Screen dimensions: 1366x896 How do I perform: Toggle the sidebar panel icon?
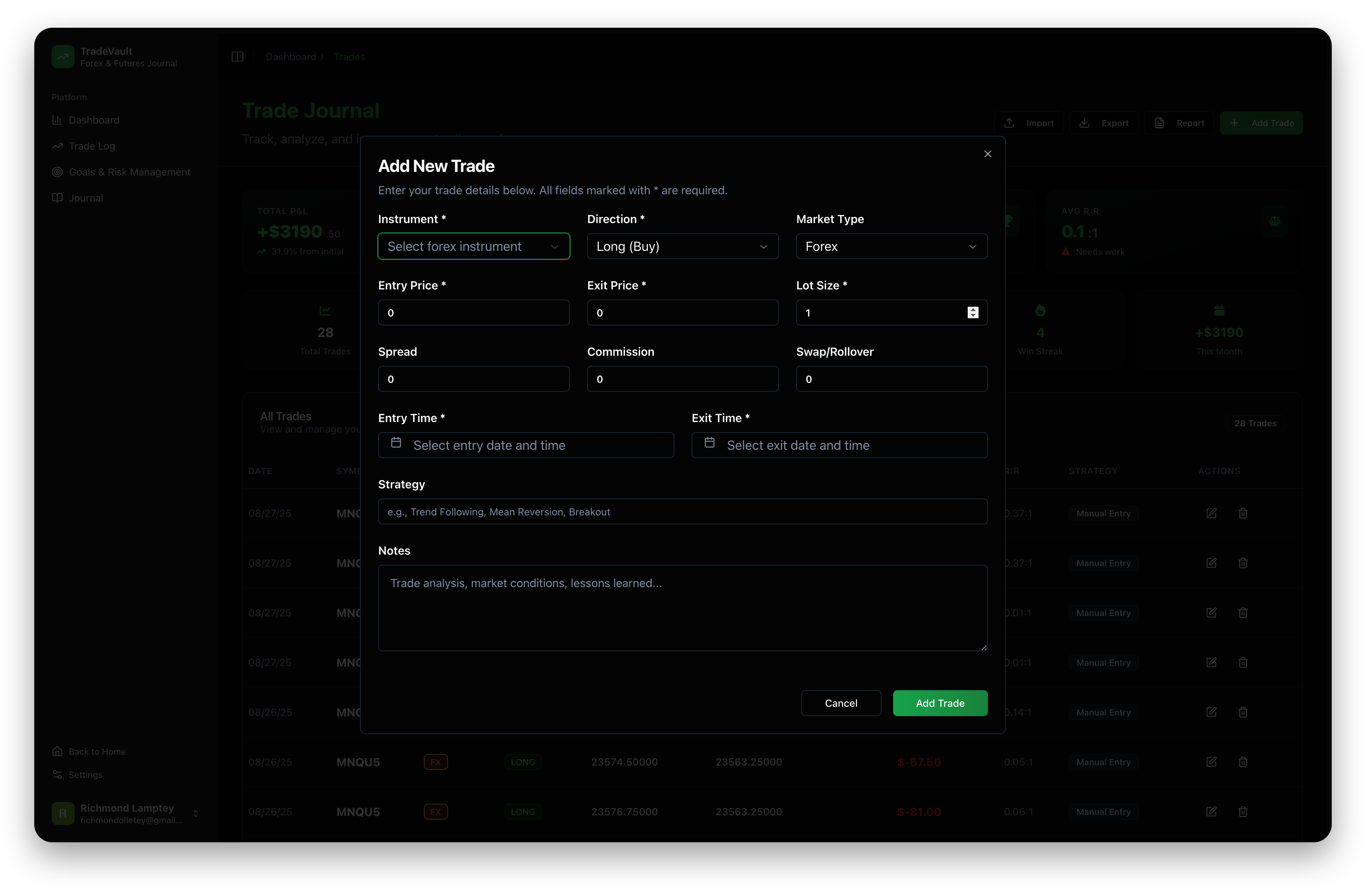[238, 57]
